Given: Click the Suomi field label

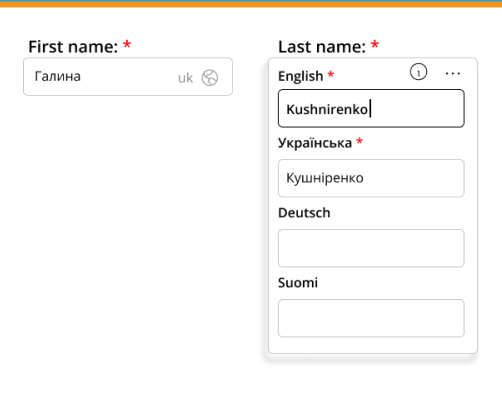Looking at the screenshot, I should pos(298,283).
